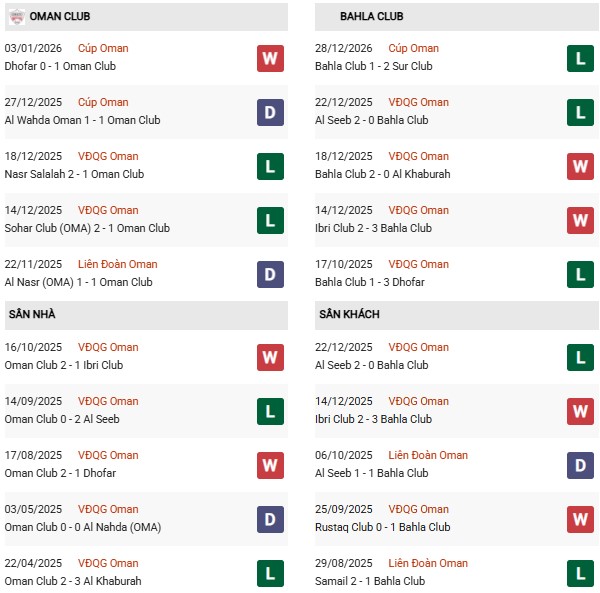This screenshot has height=593, width=600.
Task: Click the W badge for Bahla Club 2-0 Al Khaburah
Action: 580,166
